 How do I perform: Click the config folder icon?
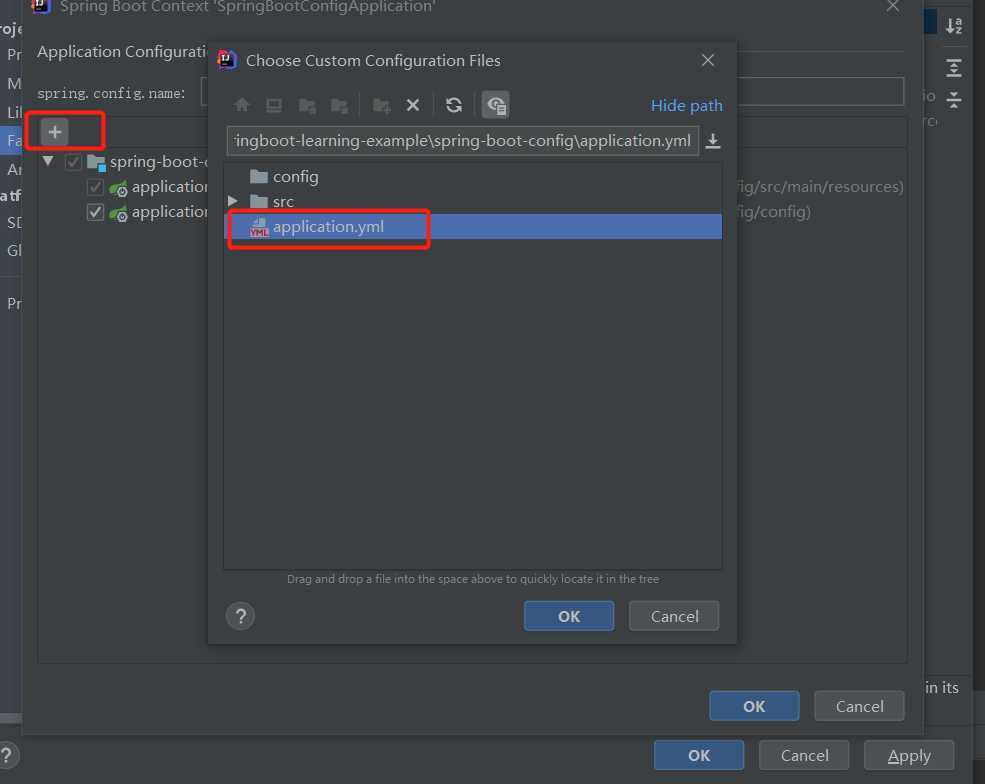[x=259, y=177]
